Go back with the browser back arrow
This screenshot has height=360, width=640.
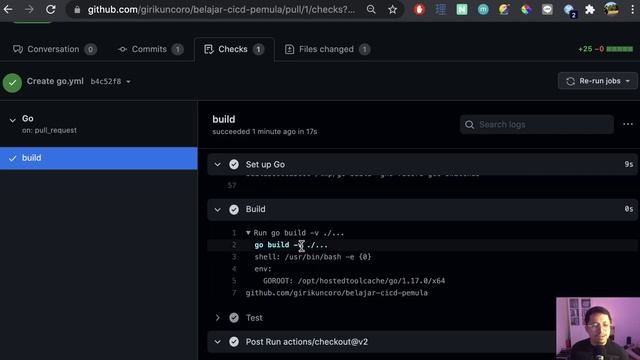(8, 9)
